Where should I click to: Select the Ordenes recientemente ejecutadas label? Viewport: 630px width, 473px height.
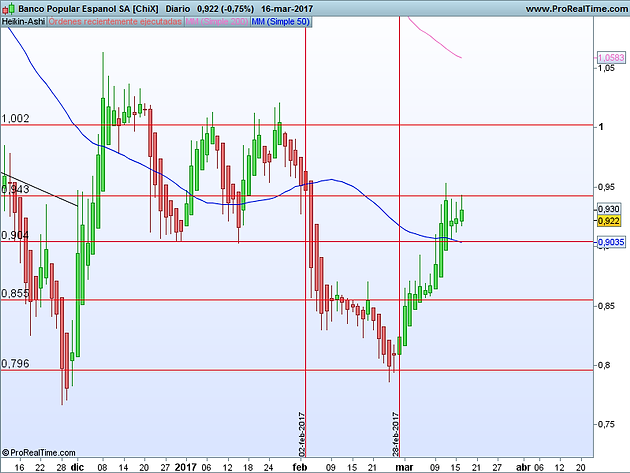click(x=115, y=22)
